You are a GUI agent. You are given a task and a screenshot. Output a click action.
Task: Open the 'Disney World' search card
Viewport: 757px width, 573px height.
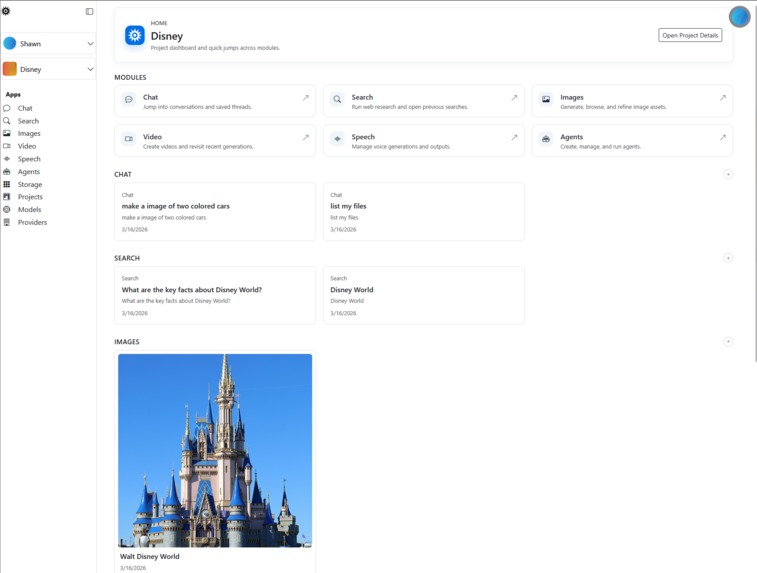pyautogui.click(x=423, y=295)
